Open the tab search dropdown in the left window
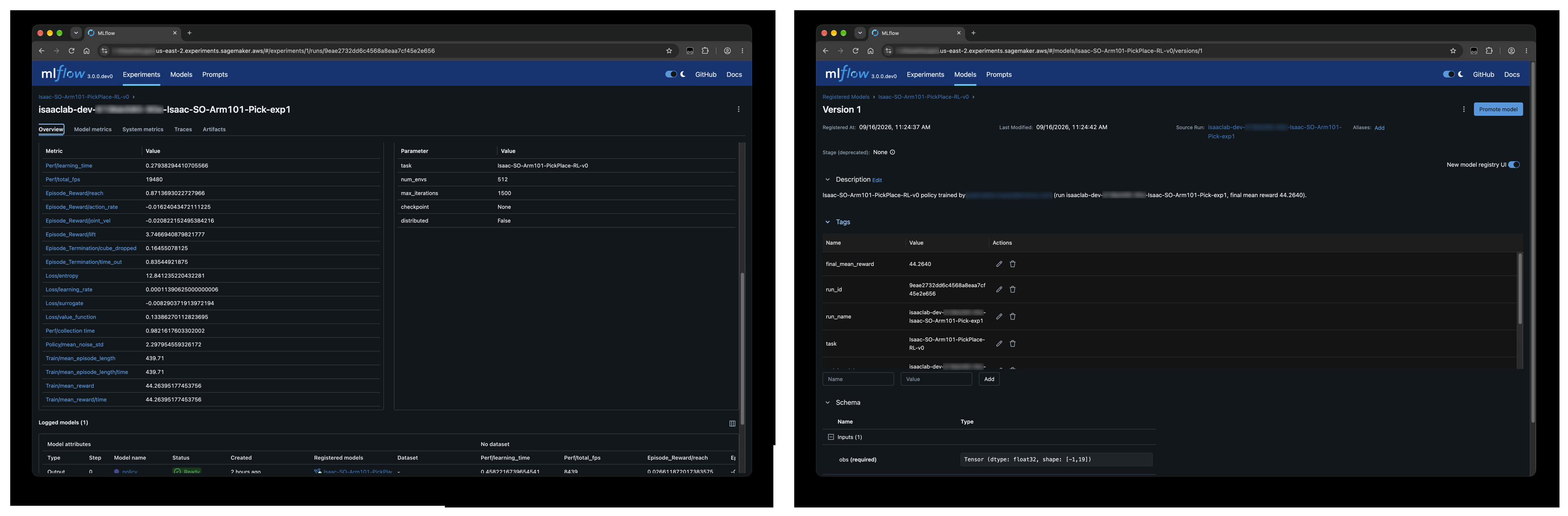Screen dimensions: 1568x516 click(76, 33)
